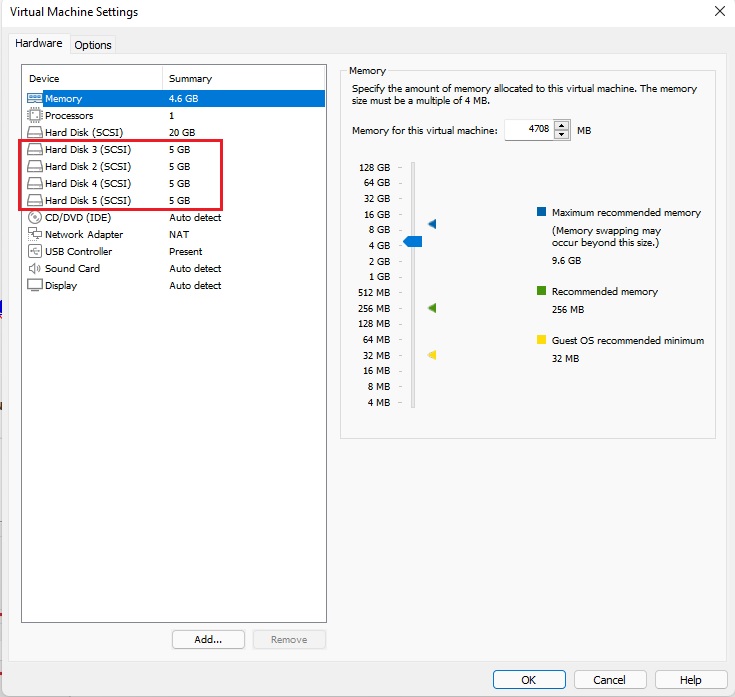Decrease memory with stepper down arrow
Viewport: 735px width, 697px height.
(561, 135)
